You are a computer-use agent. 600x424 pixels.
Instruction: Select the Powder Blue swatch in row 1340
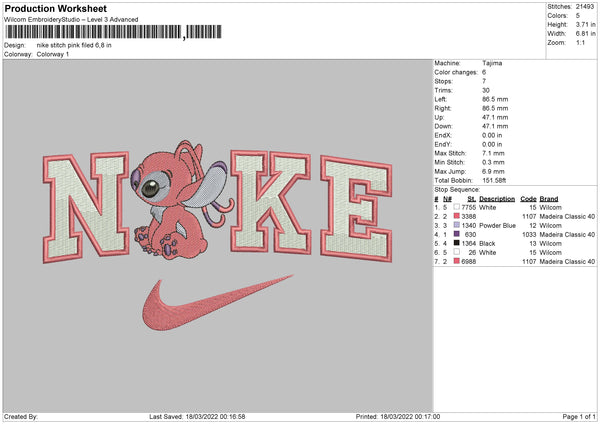(x=457, y=225)
